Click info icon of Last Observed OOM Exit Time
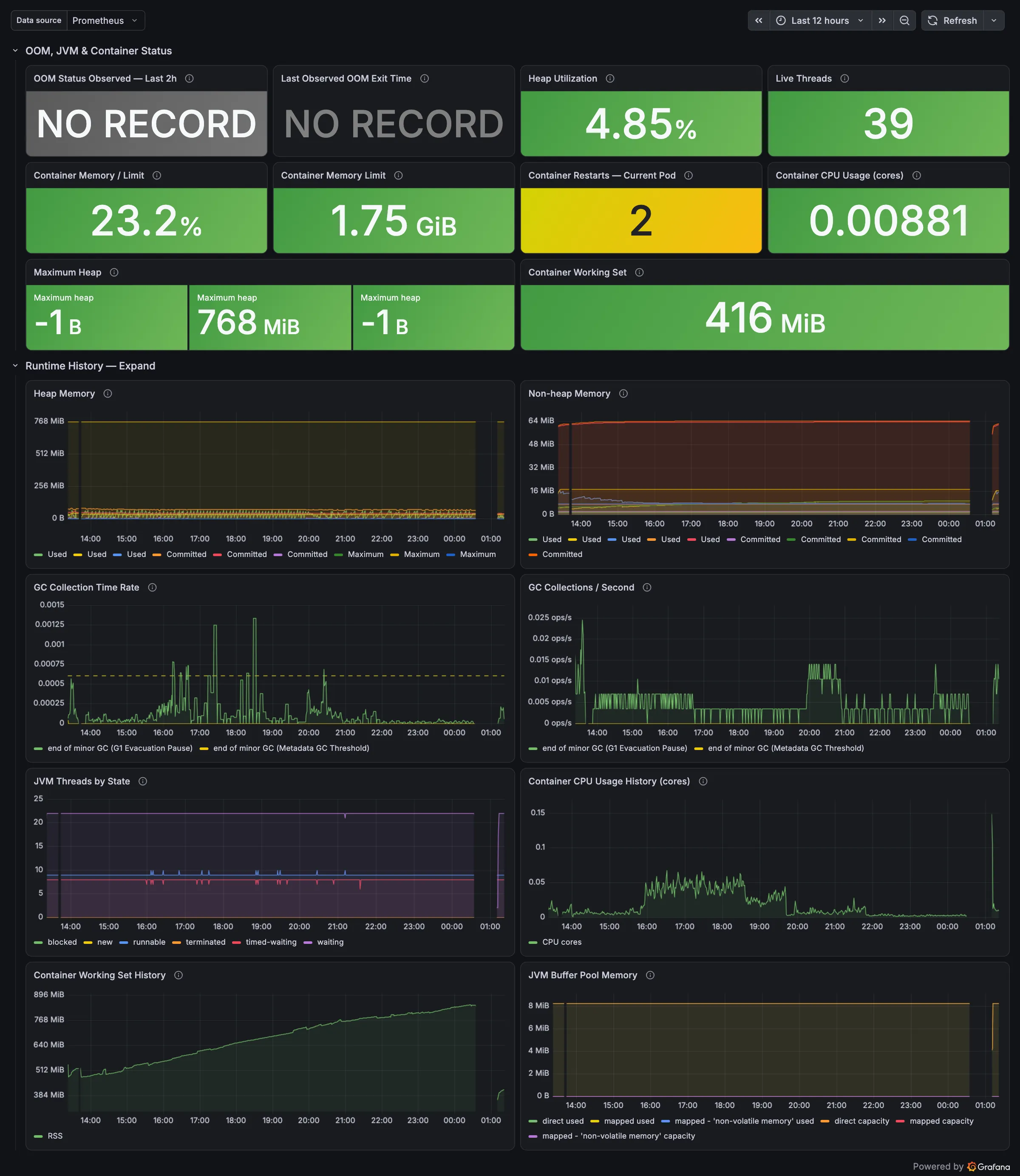 click(425, 79)
